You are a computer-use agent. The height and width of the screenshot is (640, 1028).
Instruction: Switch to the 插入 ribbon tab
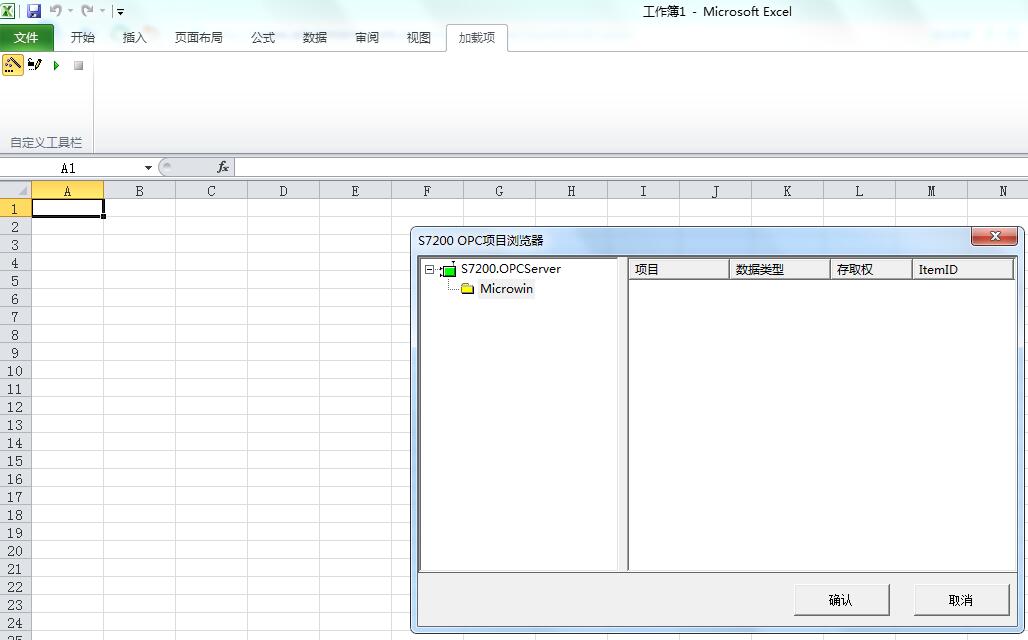[134, 37]
